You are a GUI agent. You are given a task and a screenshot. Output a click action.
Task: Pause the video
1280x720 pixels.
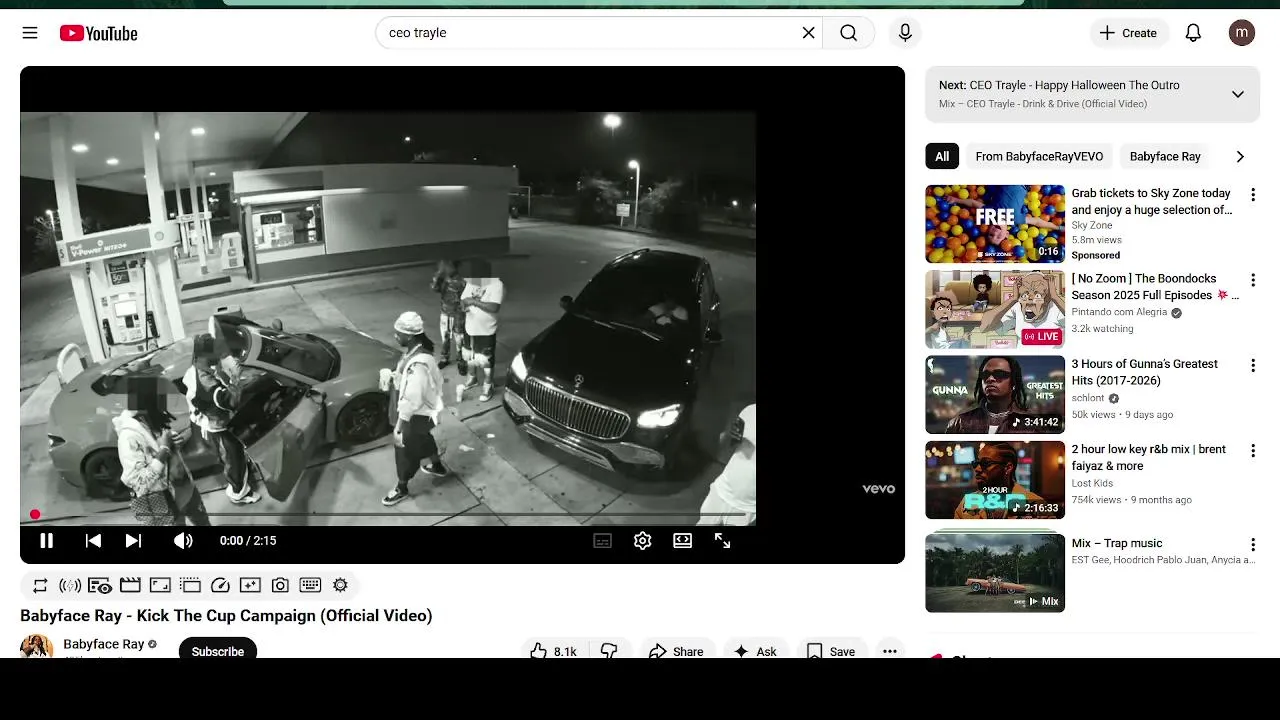[46, 540]
